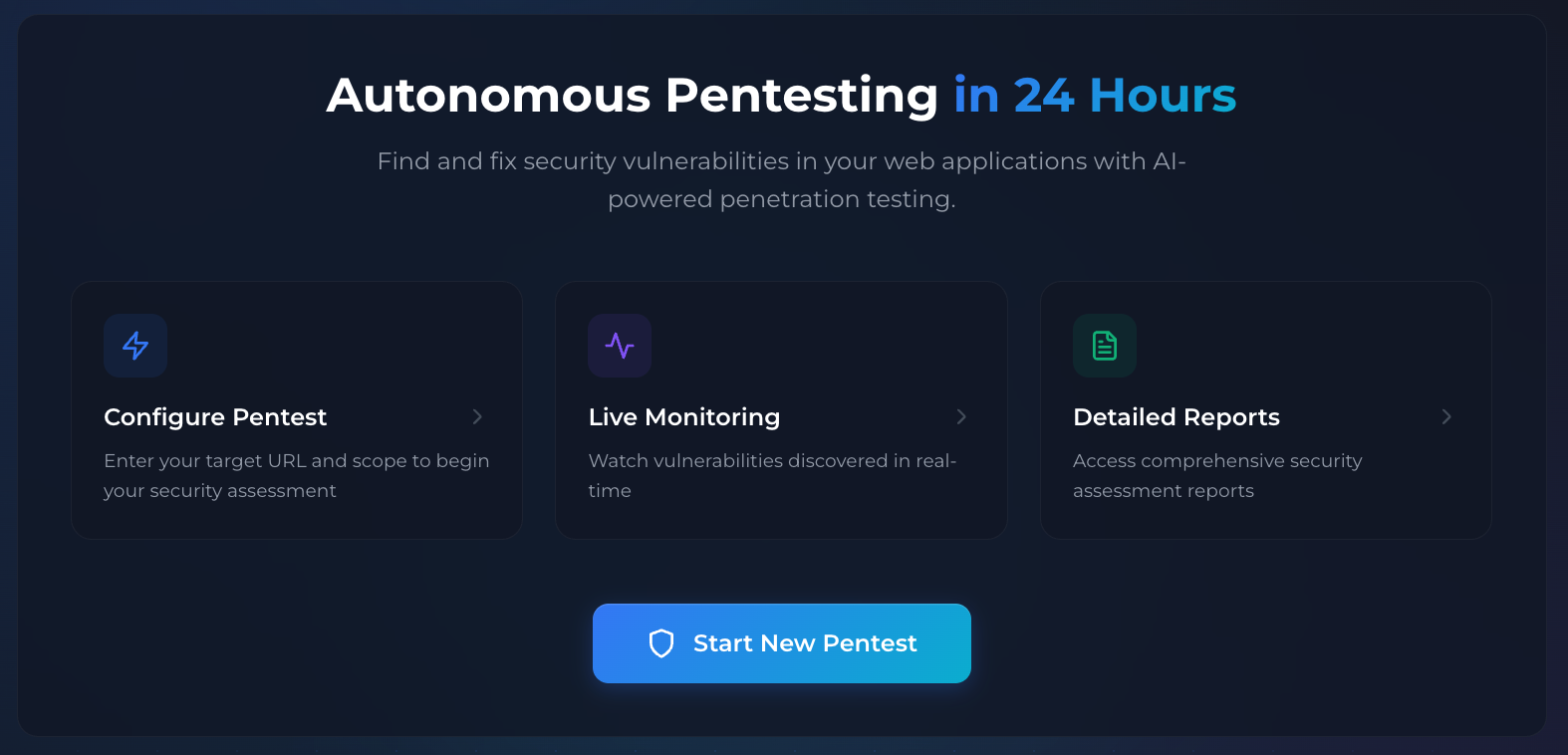Click the "Start New Pentest" label text

pos(805,643)
